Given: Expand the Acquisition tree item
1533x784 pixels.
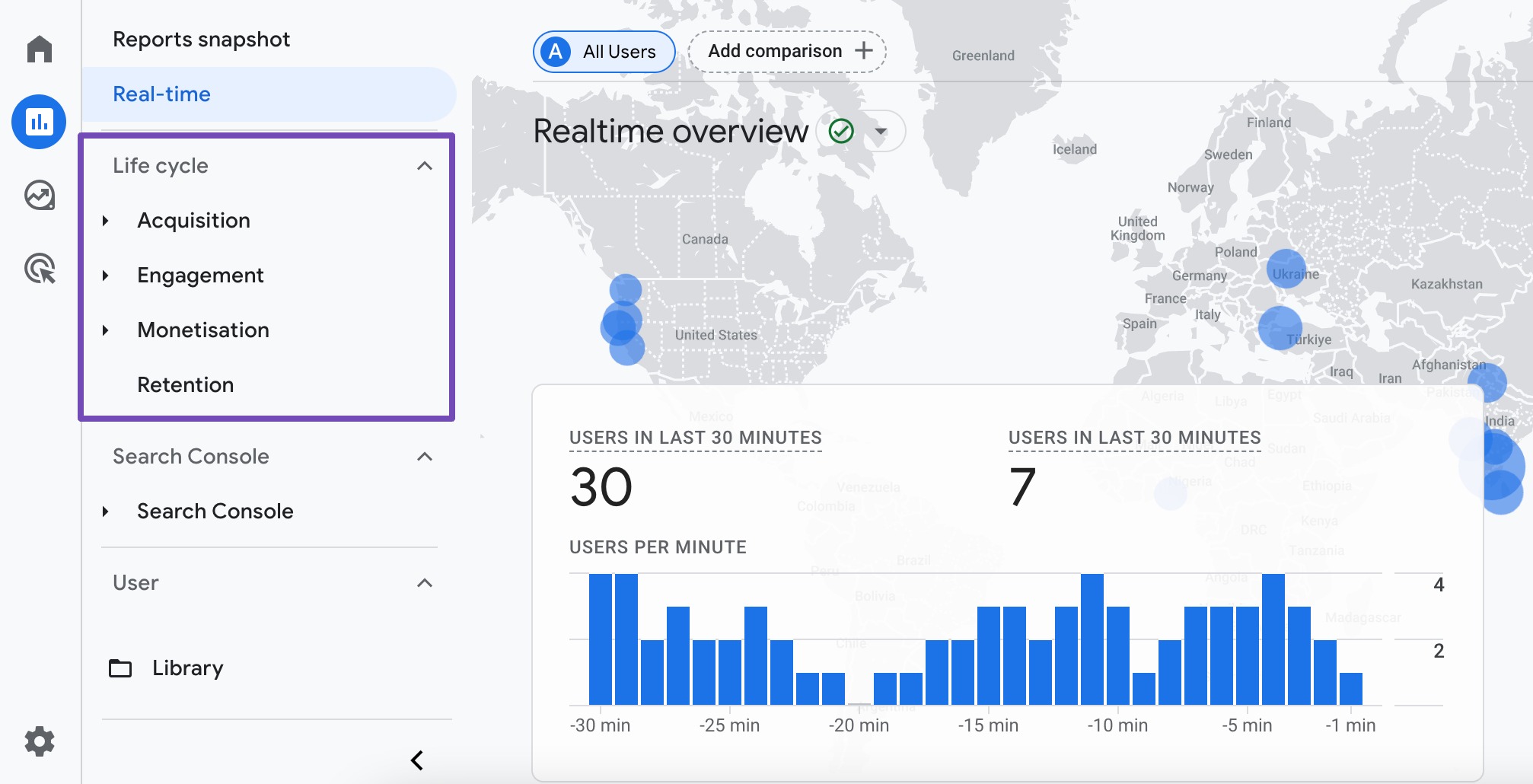Looking at the screenshot, I should pyautogui.click(x=106, y=221).
